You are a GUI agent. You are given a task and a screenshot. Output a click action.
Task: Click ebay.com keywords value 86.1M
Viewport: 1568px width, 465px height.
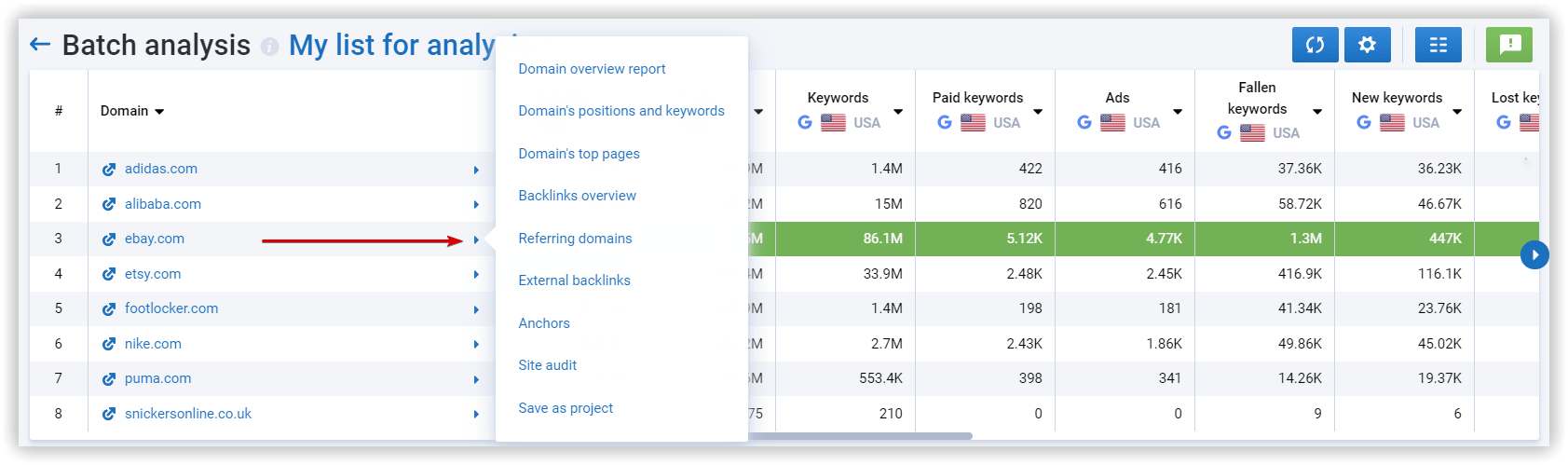pos(882,239)
